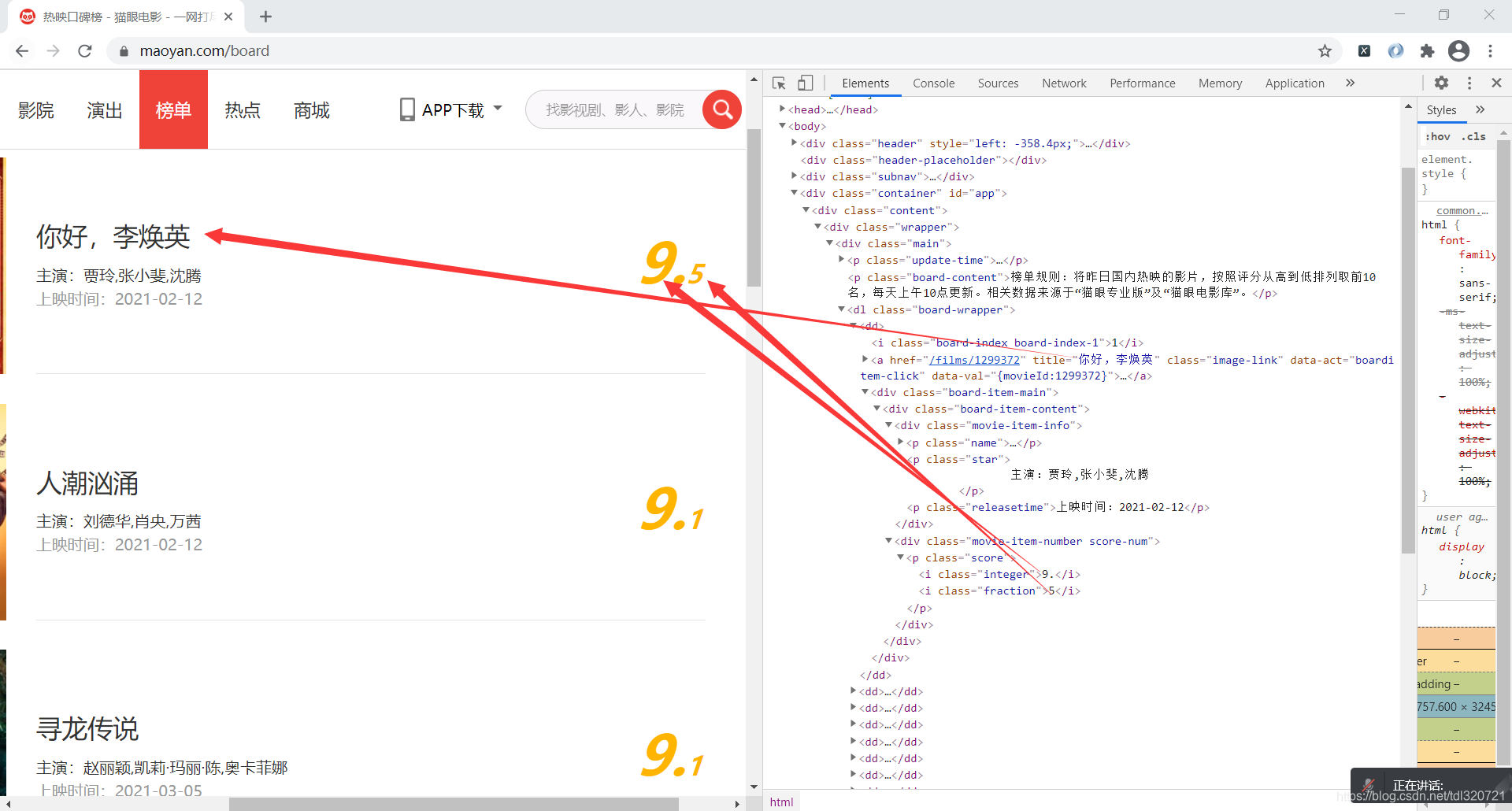The height and width of the screenshot is (811, 1512).
Task: Click the horizontal scrollbar below the movie list
Action: pos(453,803)
